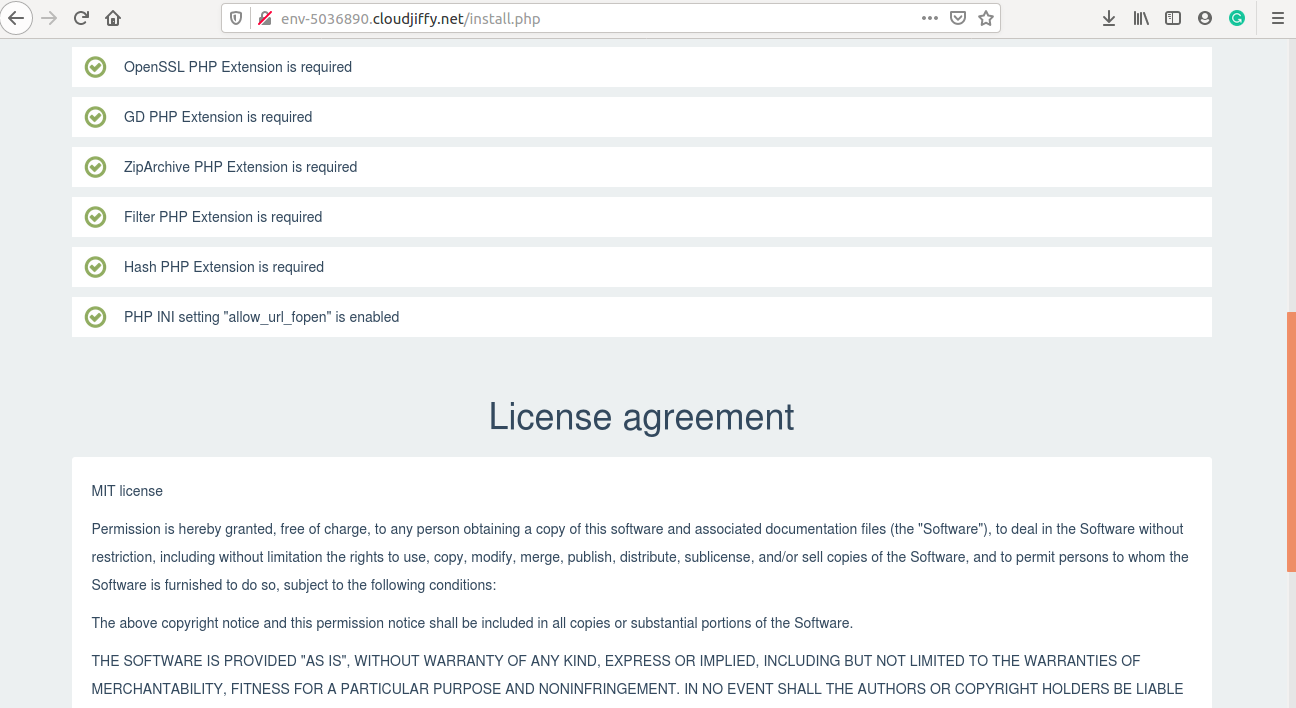Open tracking protection shield
Viewport: 1296px width, 708px height.
[x=236, y=18]
